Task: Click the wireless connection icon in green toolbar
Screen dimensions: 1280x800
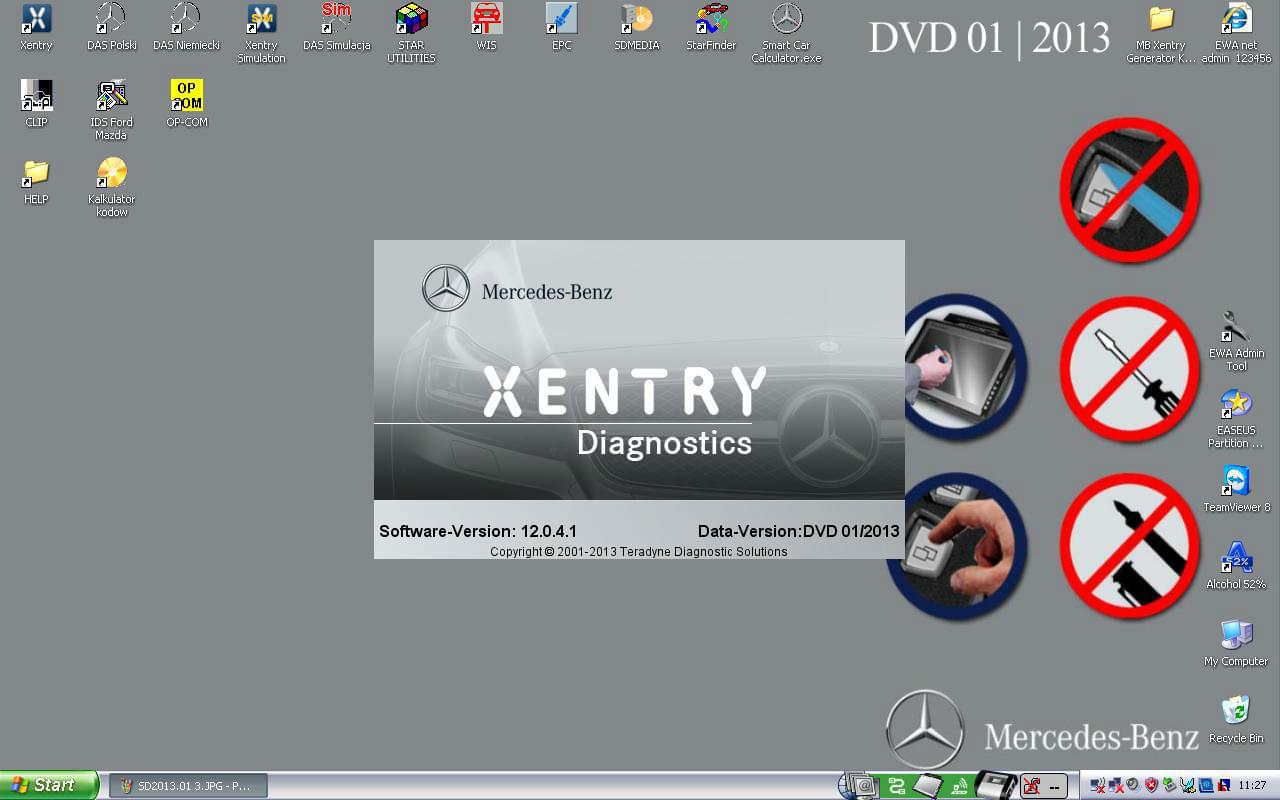Action: coord(959,786)
